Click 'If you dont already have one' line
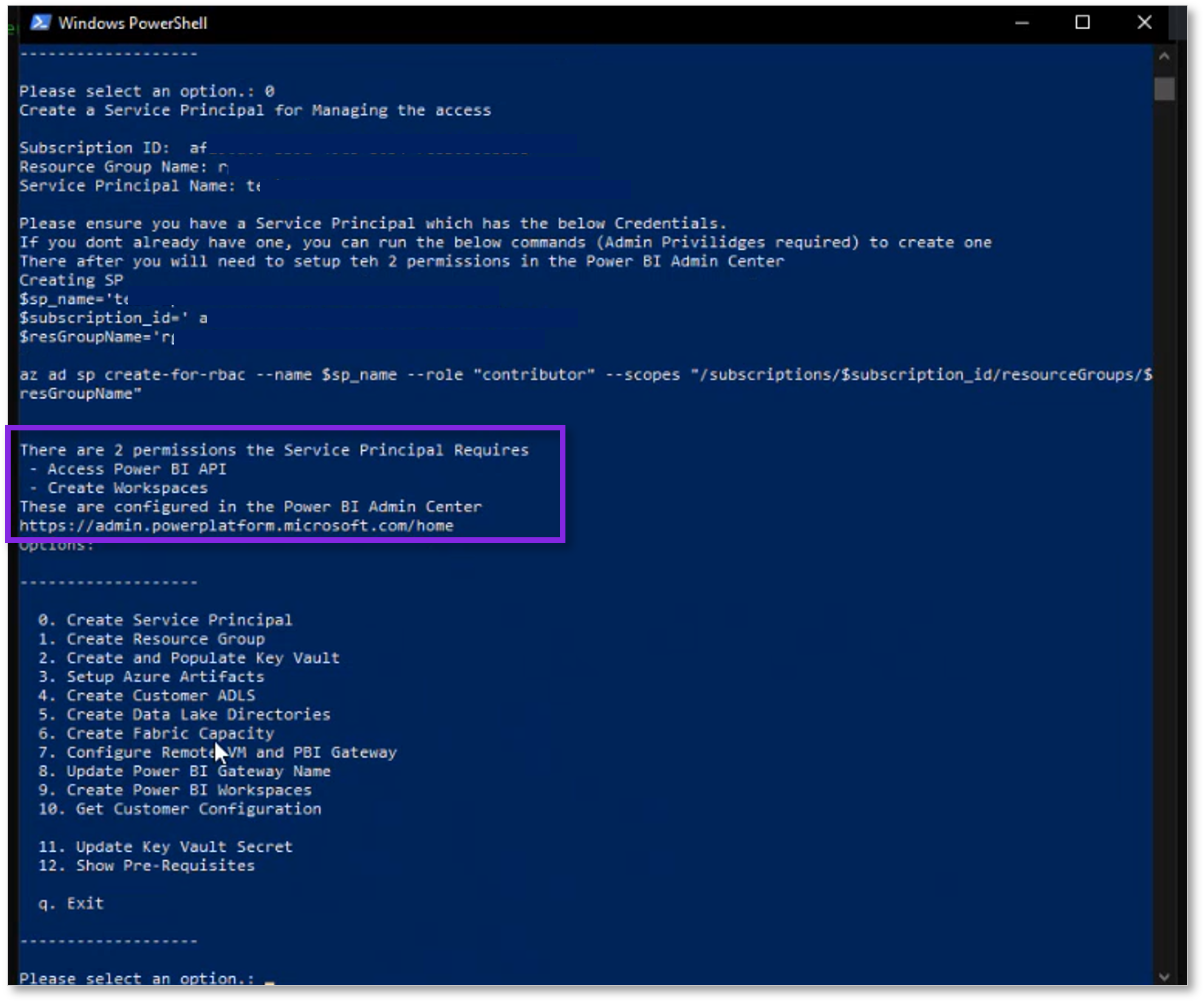 tap(506, 242)
